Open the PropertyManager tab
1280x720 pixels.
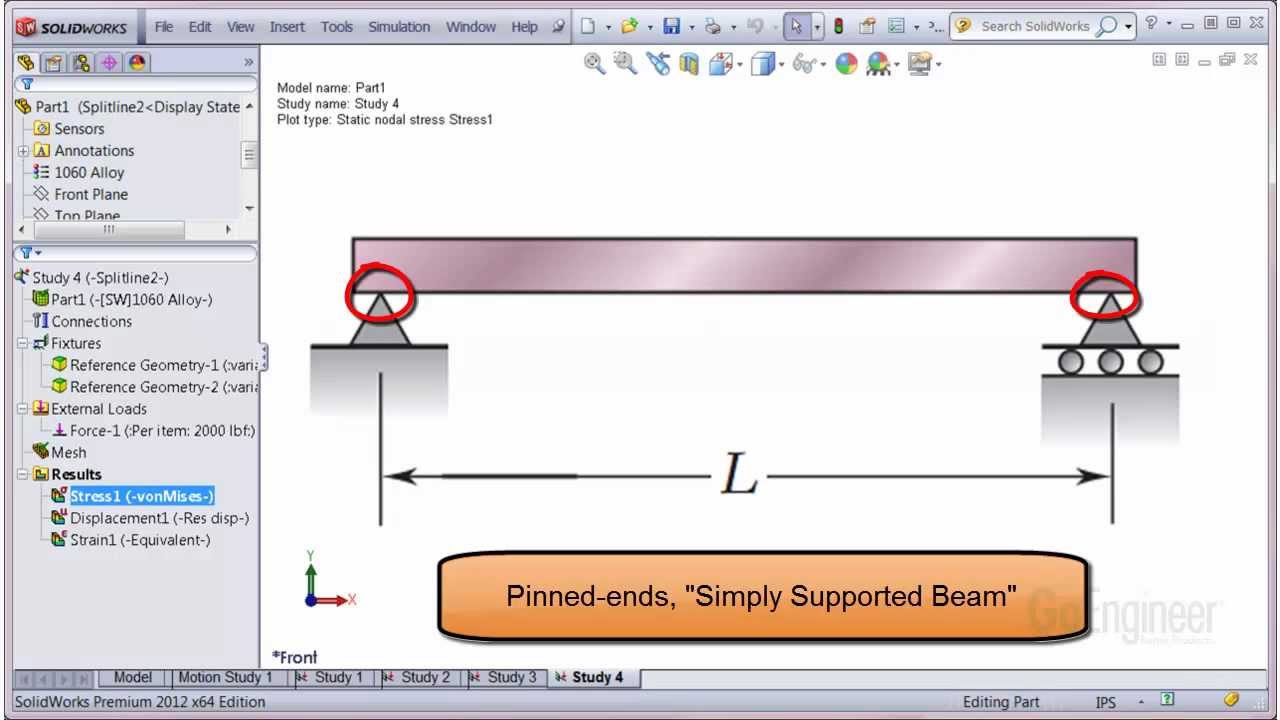(53, 62)
